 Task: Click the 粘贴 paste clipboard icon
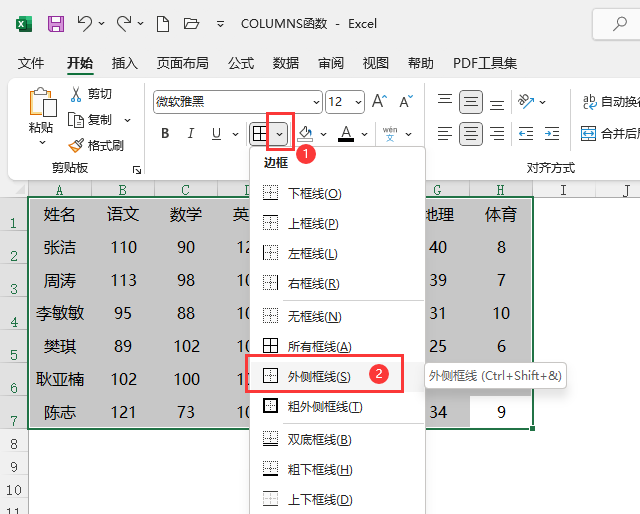[x=42, y=102]
